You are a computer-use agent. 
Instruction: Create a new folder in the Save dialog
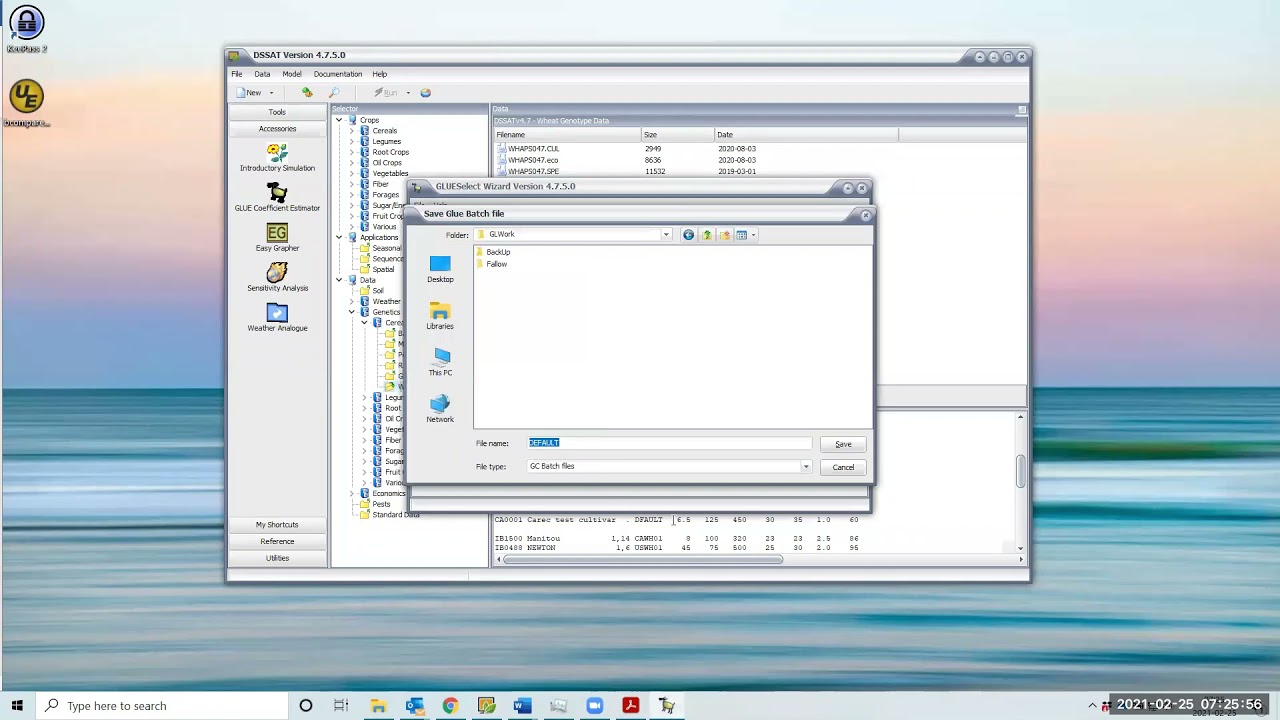(x=724, y=235)
